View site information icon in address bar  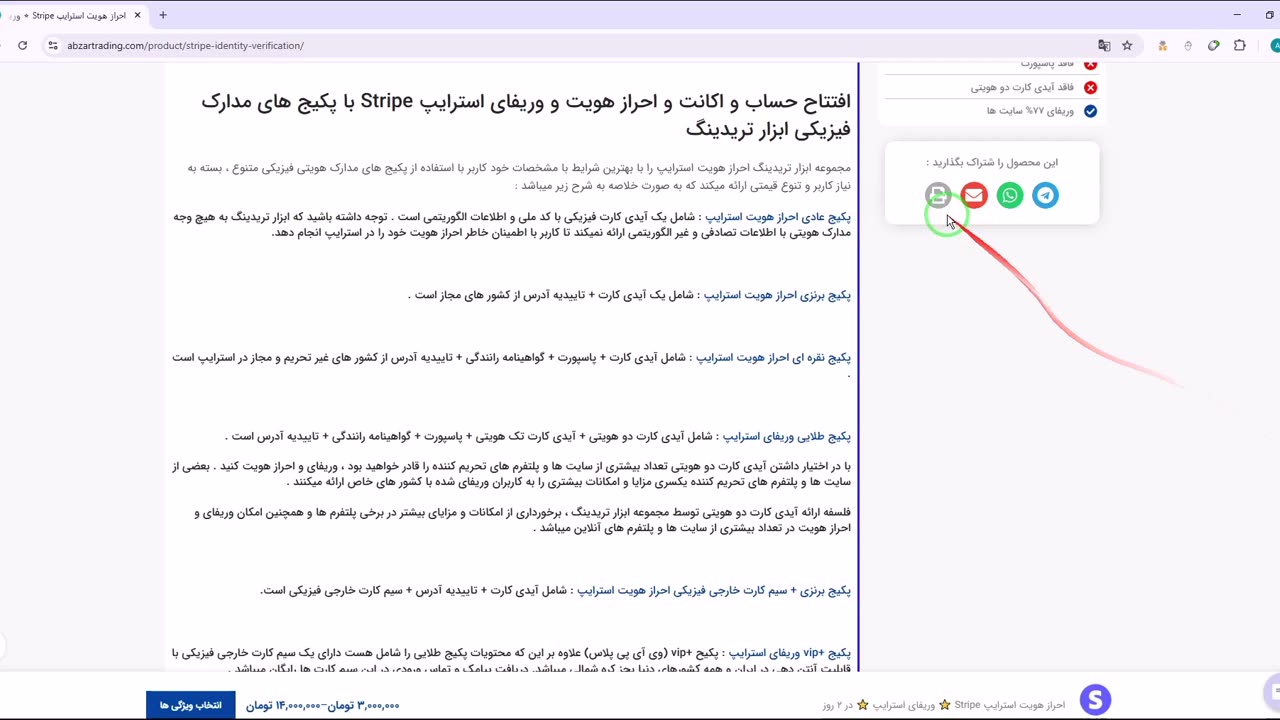53,45
